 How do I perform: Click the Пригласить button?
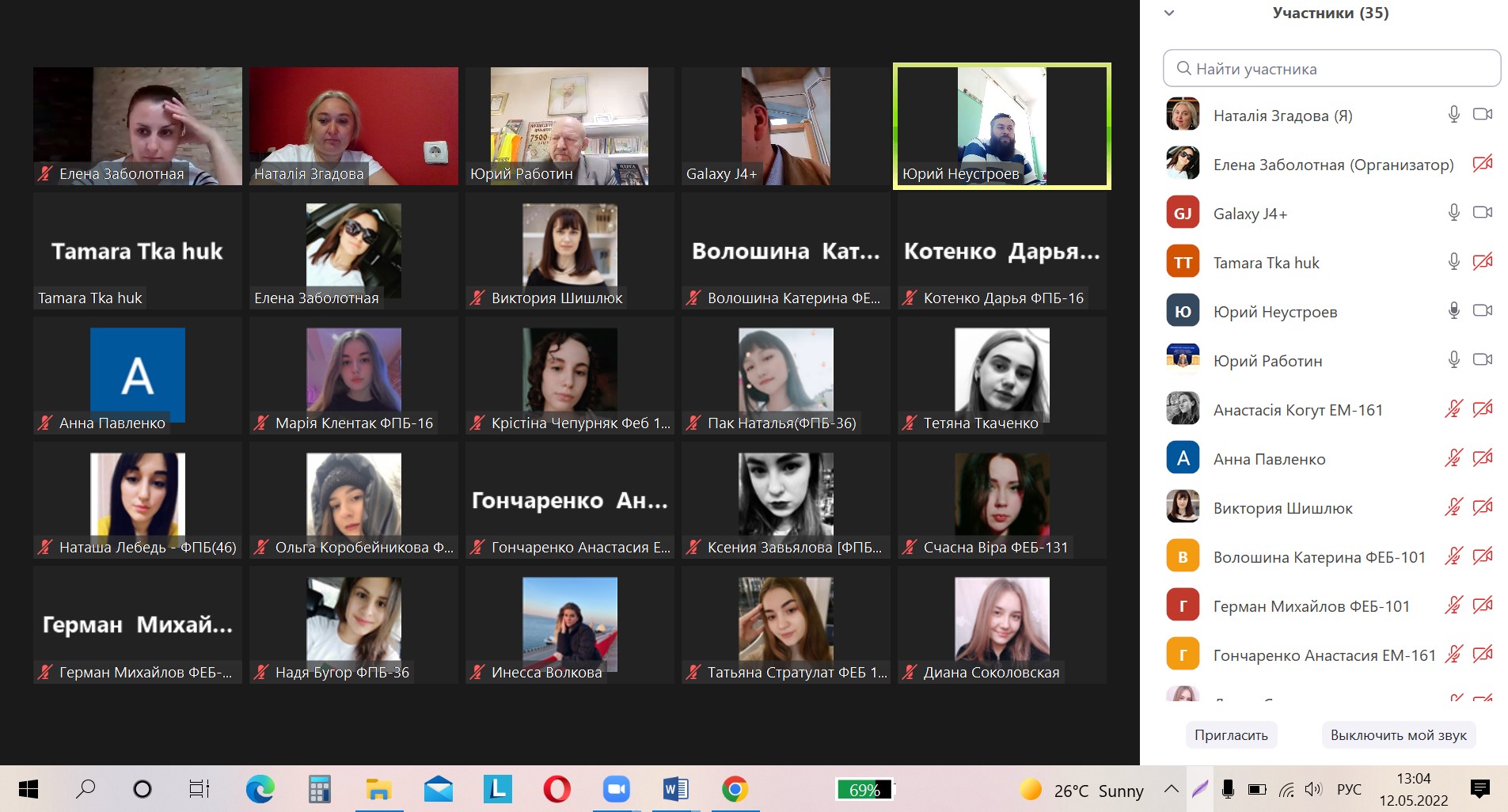click(x=1231, y=735)
